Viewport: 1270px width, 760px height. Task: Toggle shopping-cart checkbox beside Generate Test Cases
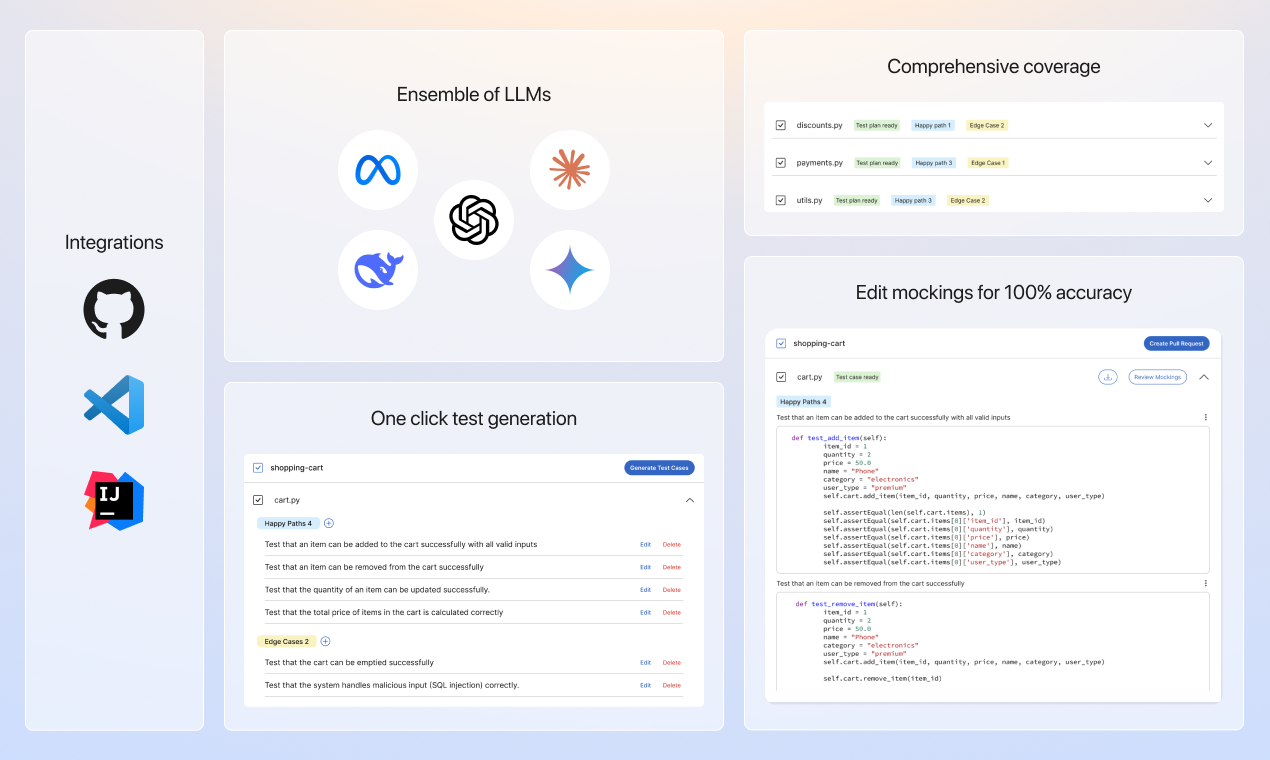click(258, 467)
